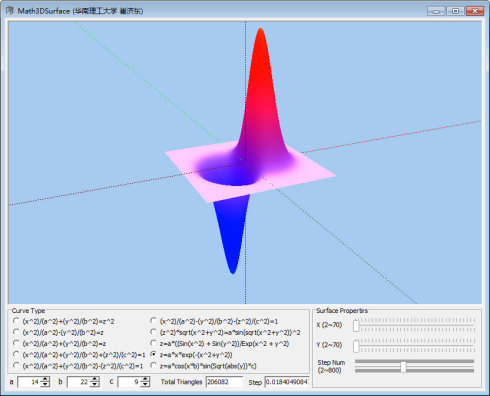Screen dimensions: 490x396
Task: Click the X (2~70) slider thumb
Action: pos(356,325)
